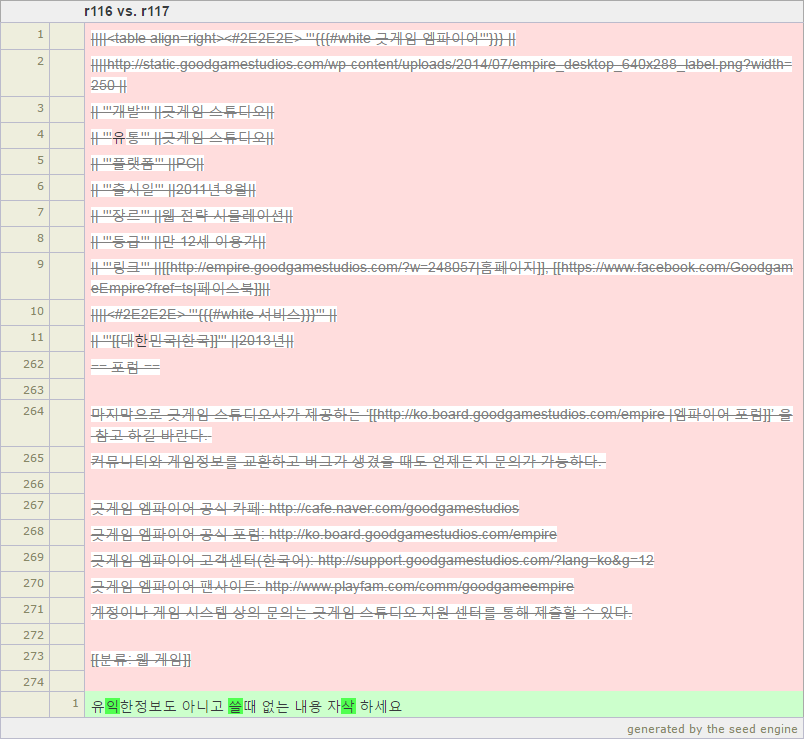Screen dimensions: 804x739
Task: Click deleted line 268 공식 포럼 URL
Action: pyautogui.click(x=324, y=534)
